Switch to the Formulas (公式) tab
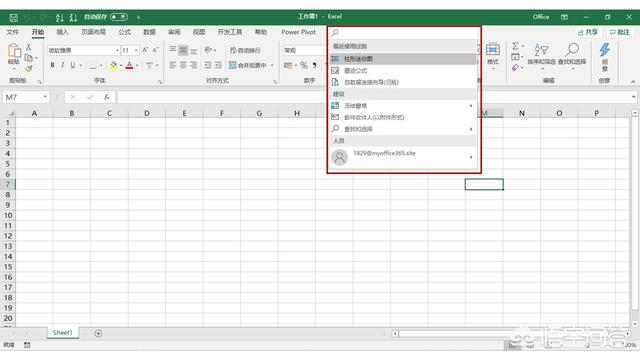The image size is (640, 360). point(124,32)
